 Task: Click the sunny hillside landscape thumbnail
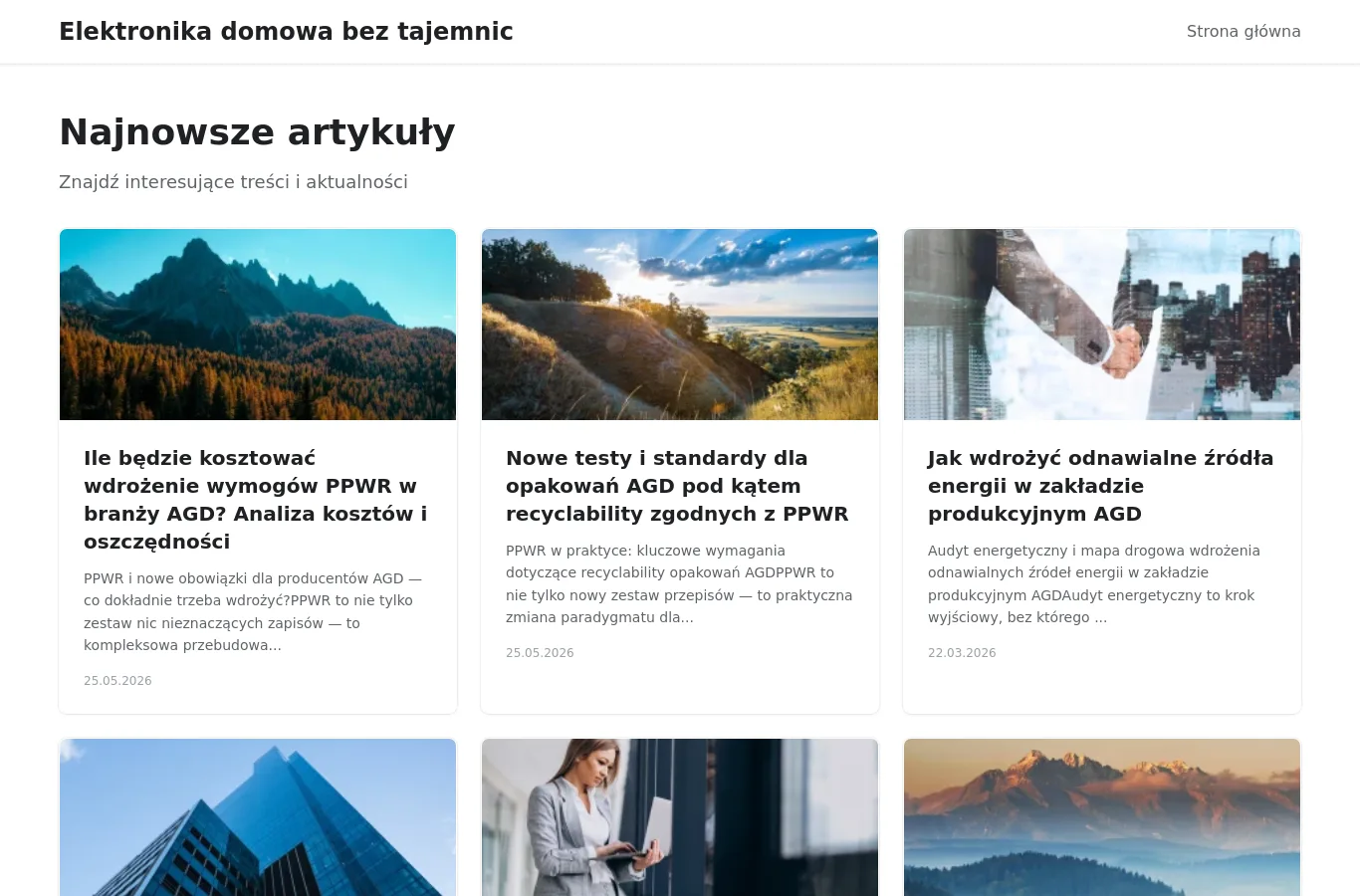[680, 325]
